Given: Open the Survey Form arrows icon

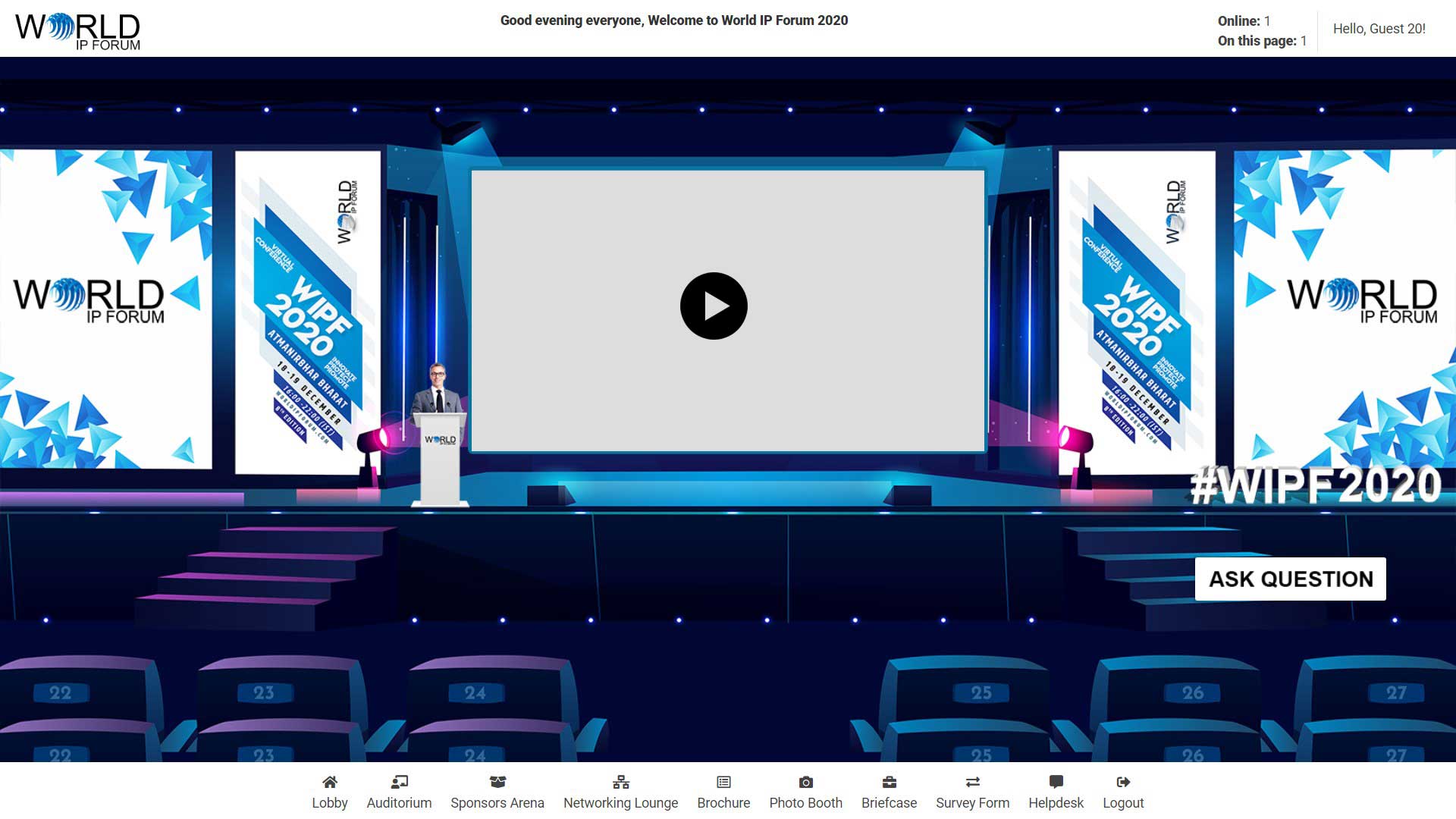Looking at the screenshot, I should coord(972,782).
